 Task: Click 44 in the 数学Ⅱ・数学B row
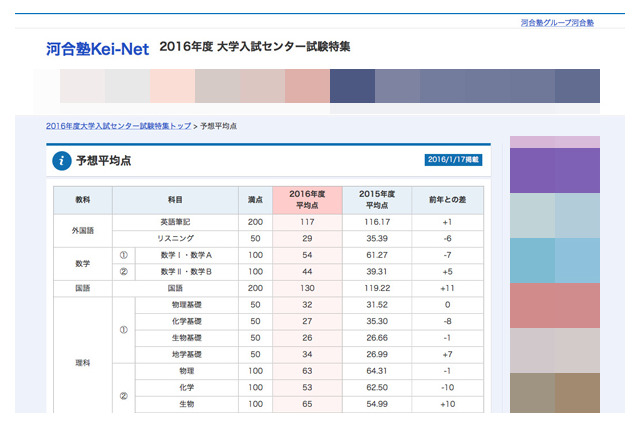point(307,272)
